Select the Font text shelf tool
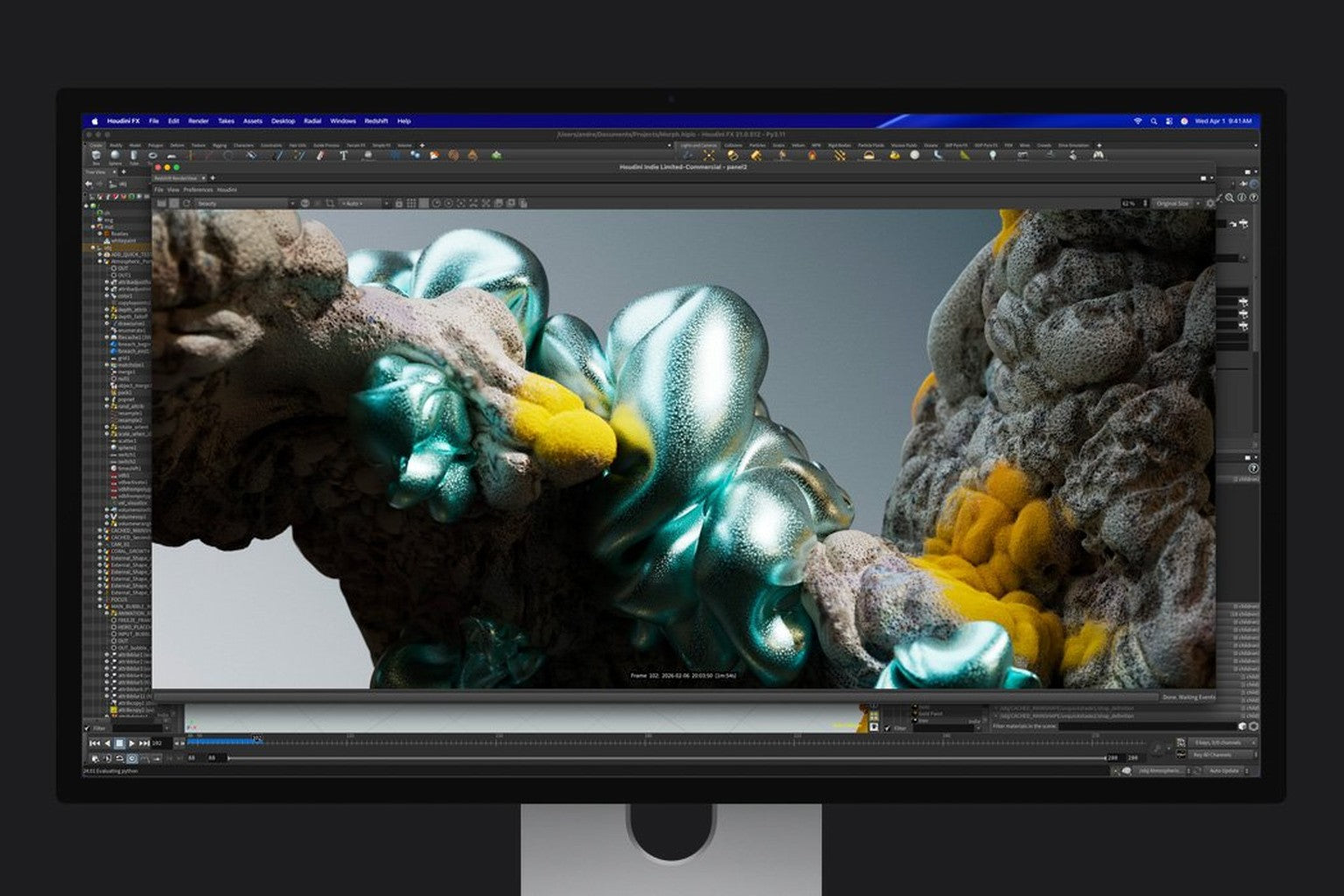Screen dimensions: 1344x896 click(x=344, y=155)
